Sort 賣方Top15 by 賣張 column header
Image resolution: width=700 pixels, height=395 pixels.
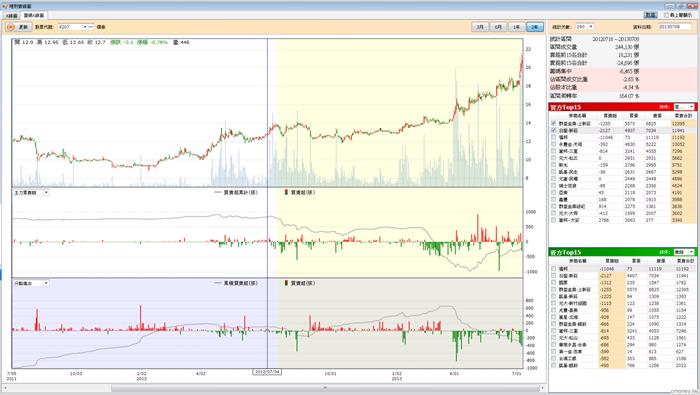[x=661, y=261]
